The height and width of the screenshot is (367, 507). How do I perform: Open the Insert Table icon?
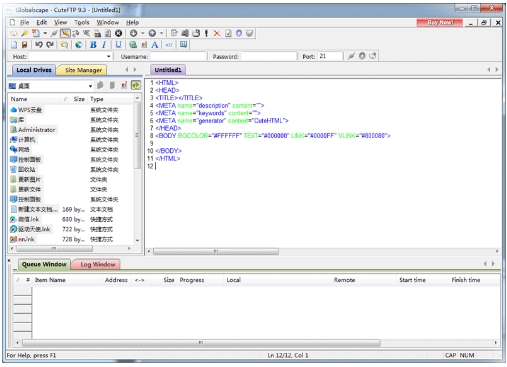tap(183, 45)
